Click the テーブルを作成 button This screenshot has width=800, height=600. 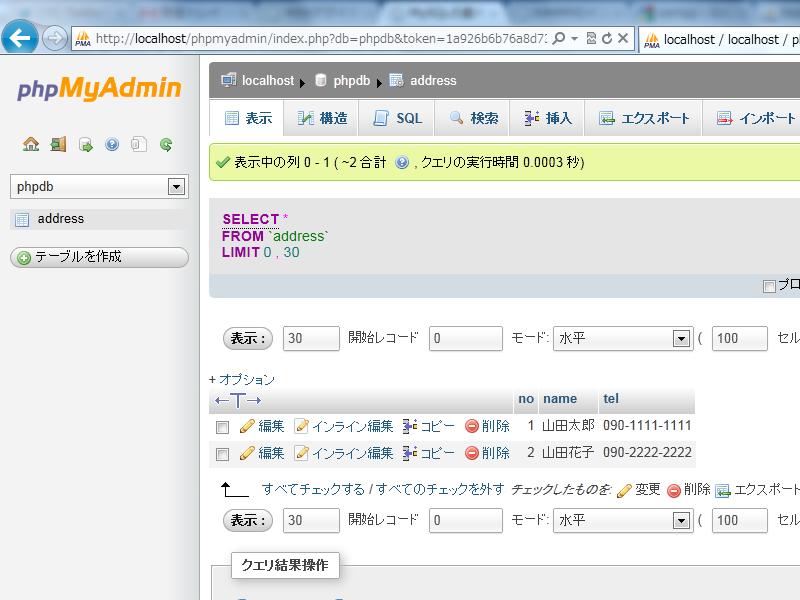coord(99,257)
